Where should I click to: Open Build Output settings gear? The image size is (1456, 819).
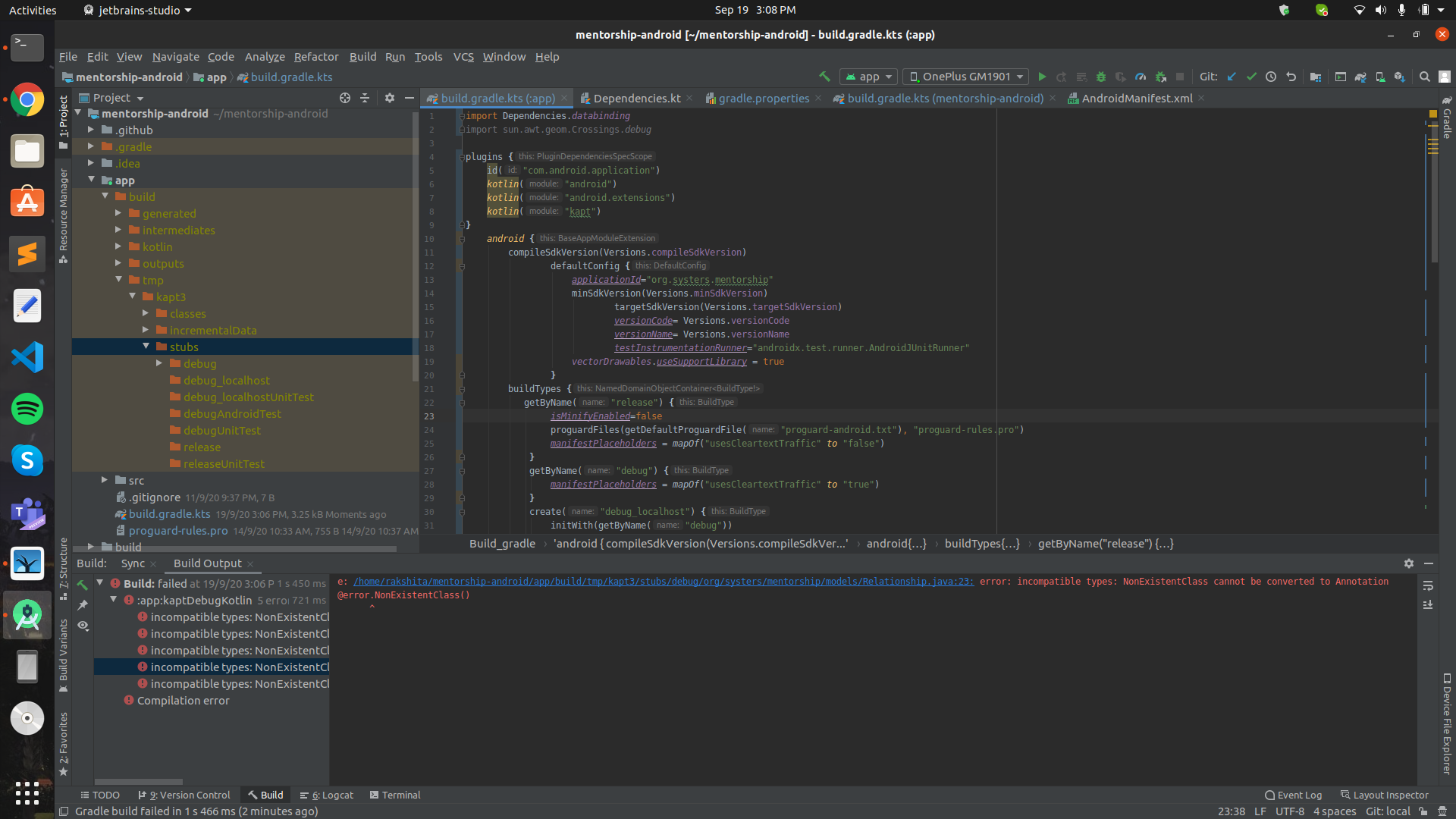tap(1409, 563)
